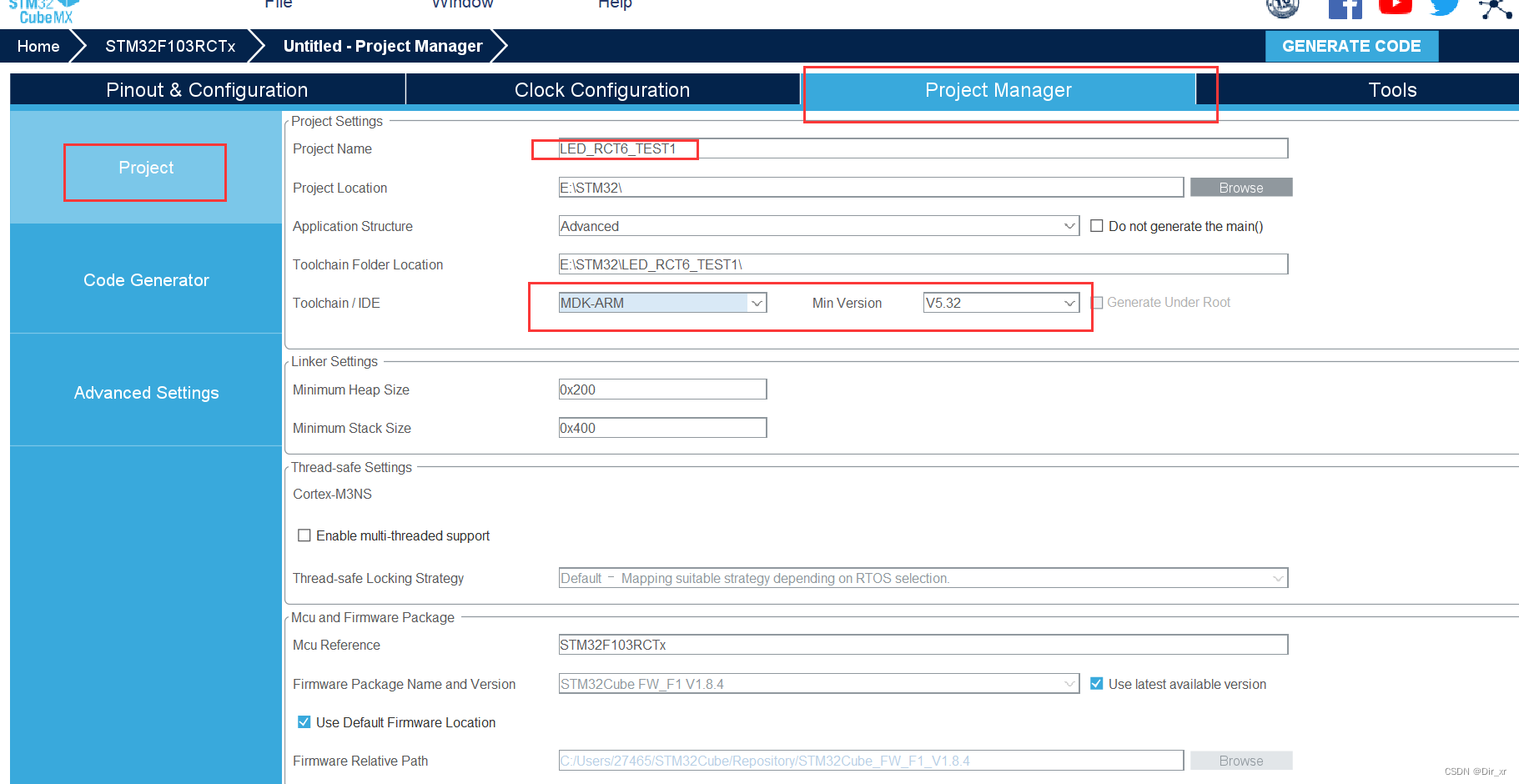This screenshot has width=1519, height=784.
Task: Uncheck Use Default Firmware Location
Action: pyautogui.click(x=304, y=722)
